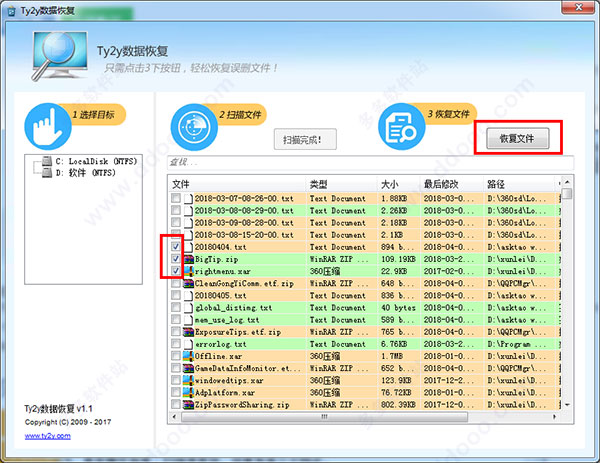Viewport: 600px width, 463px height.
Task: Click the 20180404.txt document icon
Action: [x=188, y=247]
